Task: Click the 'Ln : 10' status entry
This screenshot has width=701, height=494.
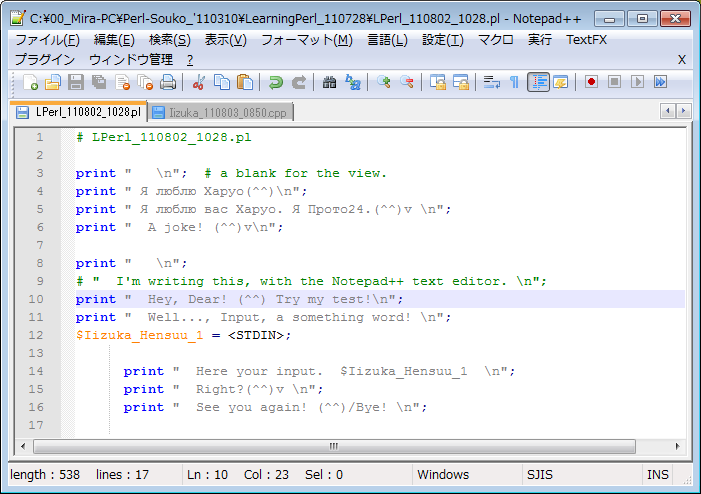Action: coord(207,475)
